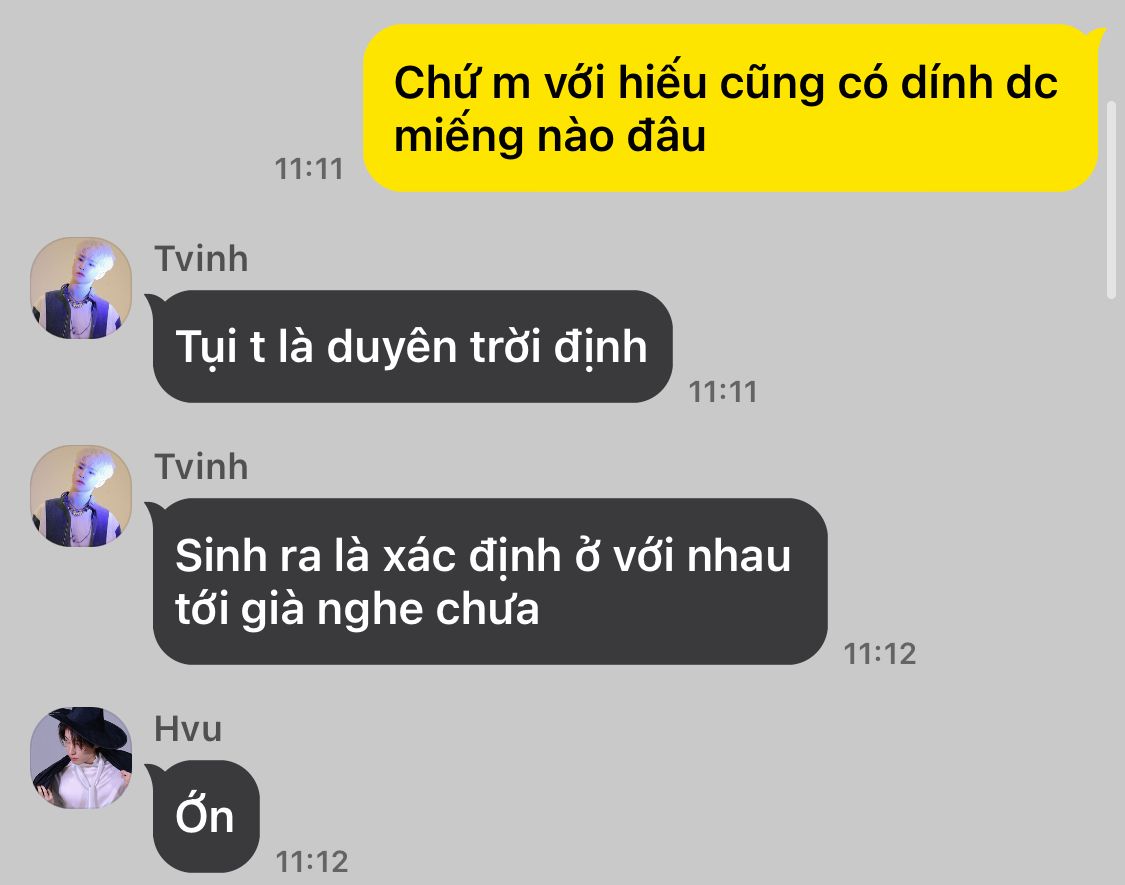Tap the "Ốn" message bubble from Hvu
This screenshot has width=1125, height=885.
[x=206, y=817]
